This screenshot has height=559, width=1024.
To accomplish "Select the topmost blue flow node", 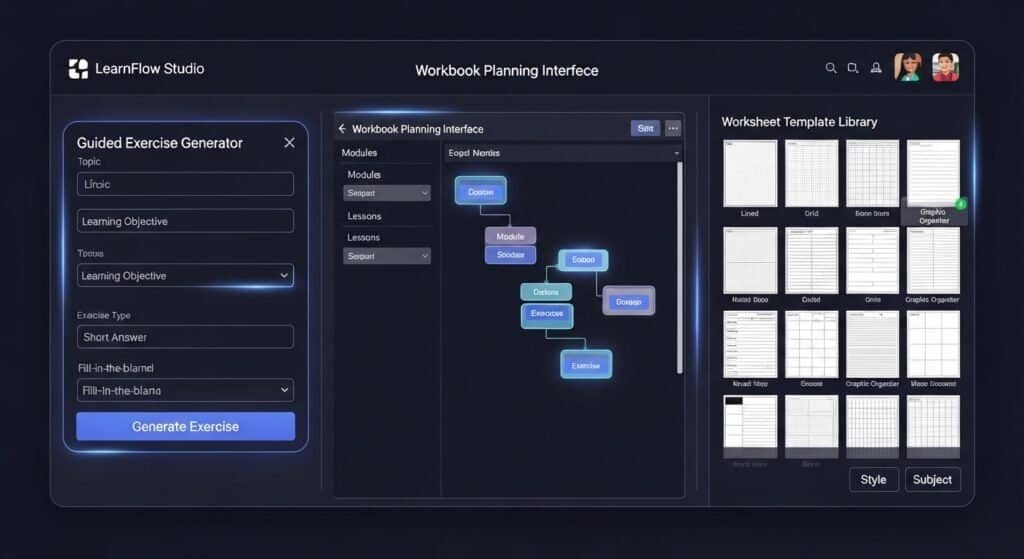I will pos(481,191).
